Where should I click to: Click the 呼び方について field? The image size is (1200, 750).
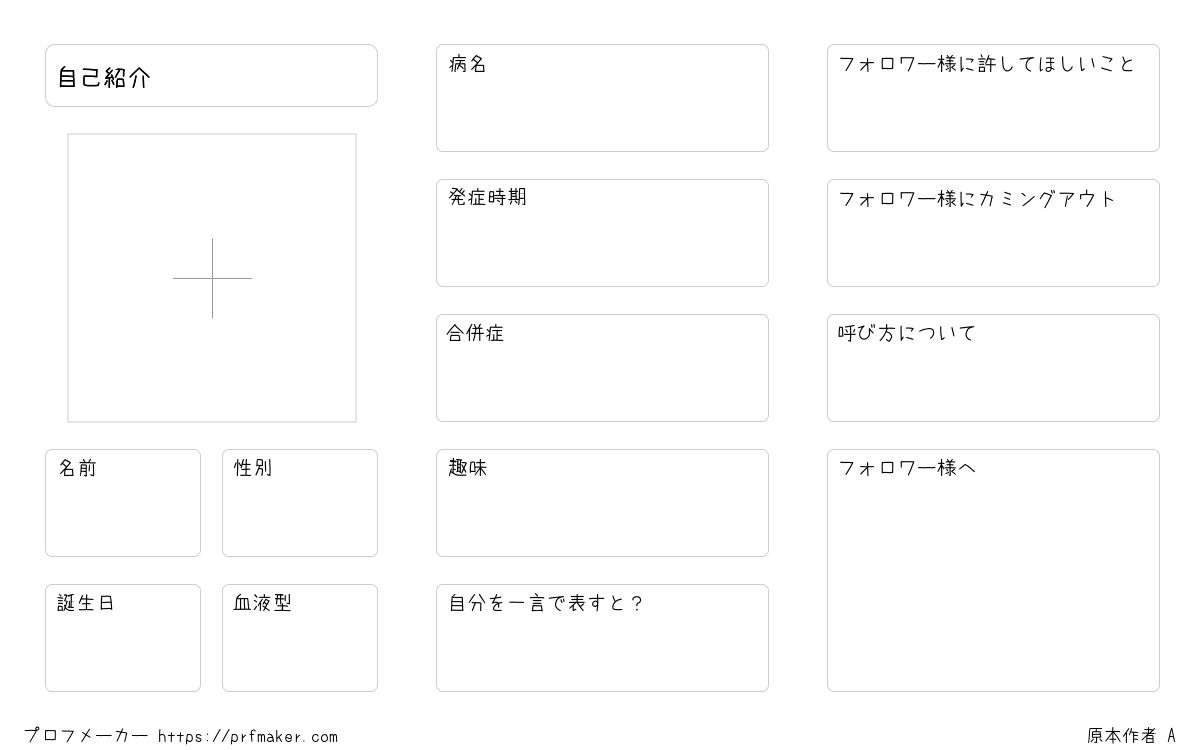993,368
